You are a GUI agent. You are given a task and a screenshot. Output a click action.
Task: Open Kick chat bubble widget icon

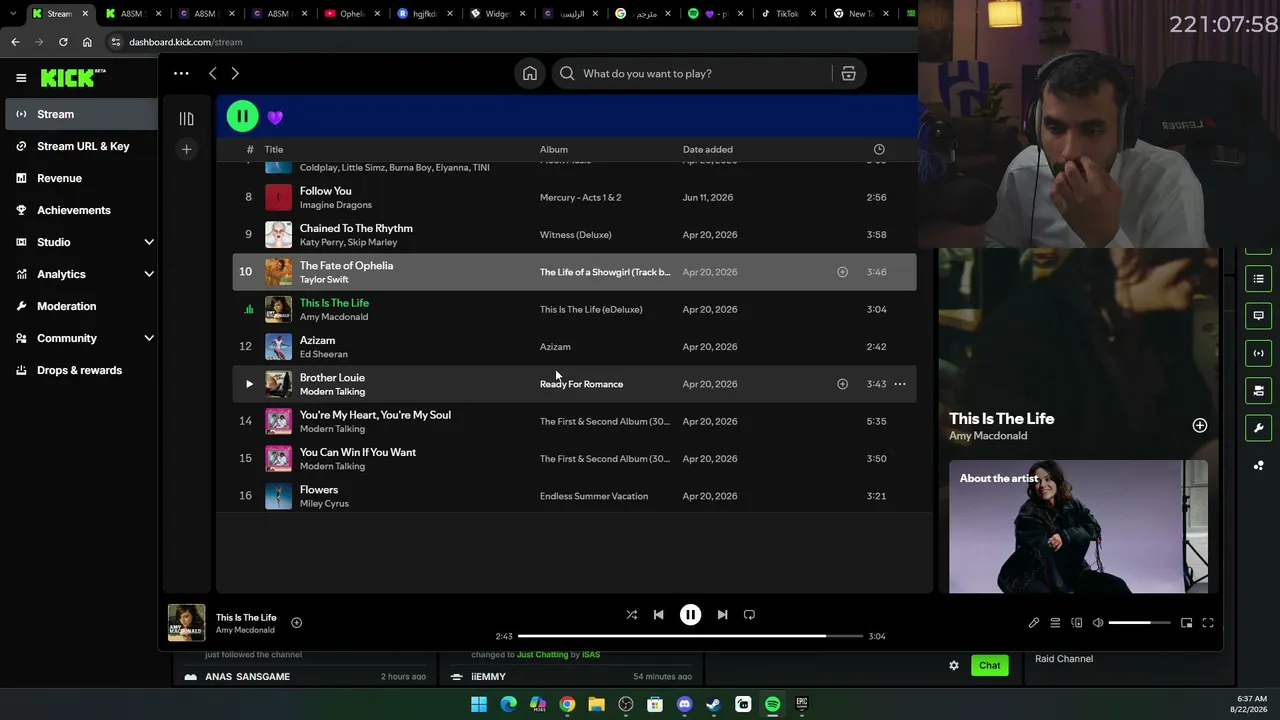tap(1258, 316)
